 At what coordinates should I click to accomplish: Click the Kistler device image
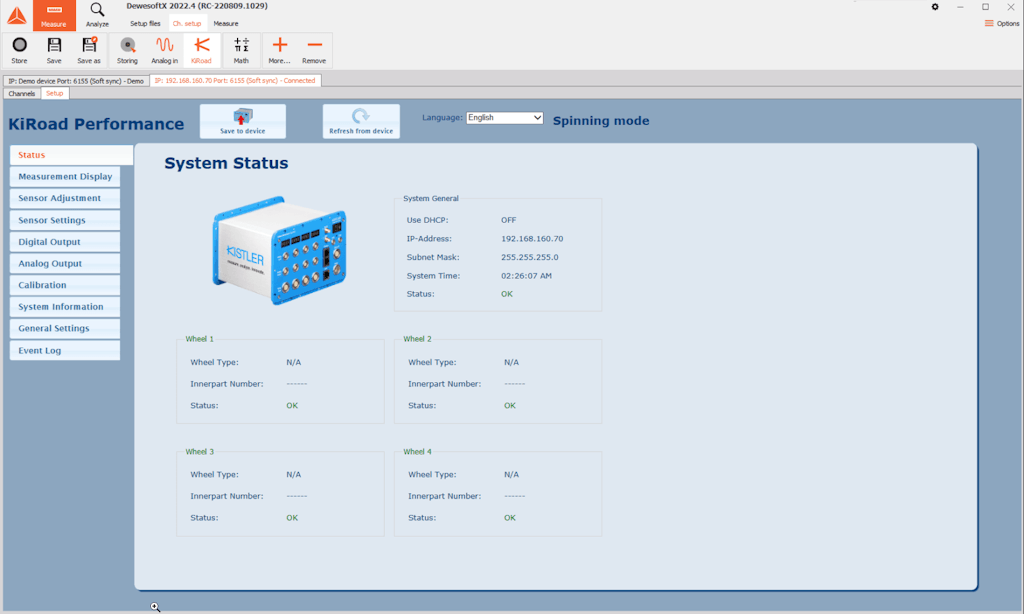[280, 250]
